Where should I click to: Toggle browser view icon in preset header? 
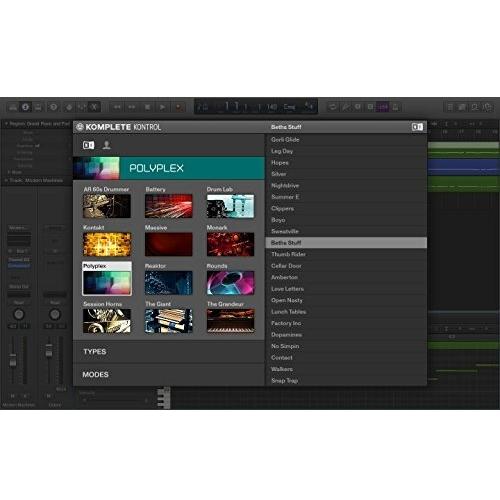click(417, 127)
